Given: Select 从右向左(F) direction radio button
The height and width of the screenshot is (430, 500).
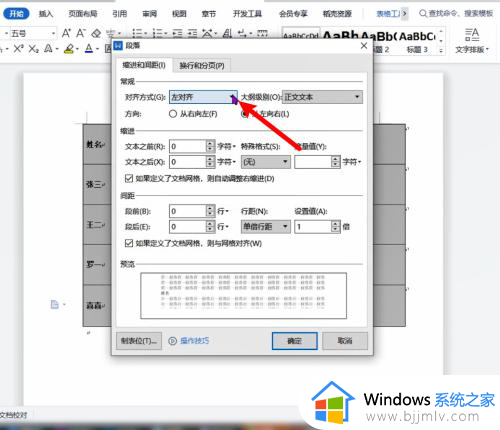Looking at the screenshot, I should (173, 114).
